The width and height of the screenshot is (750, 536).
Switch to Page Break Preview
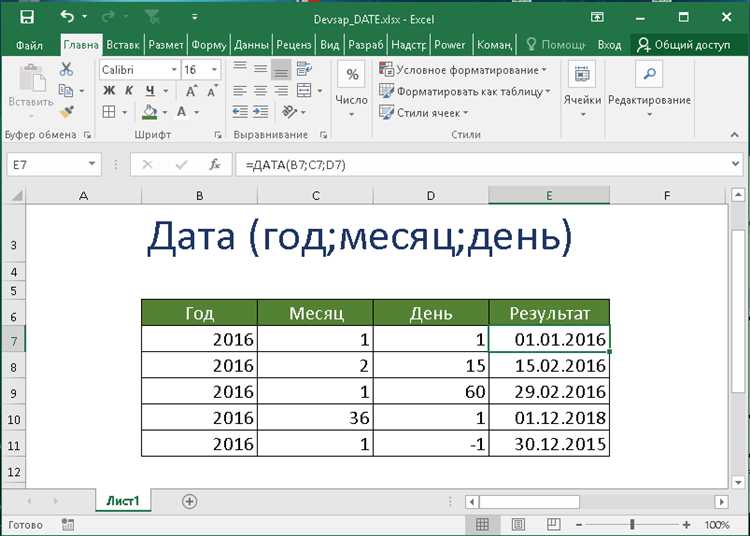tap(553, 525)
